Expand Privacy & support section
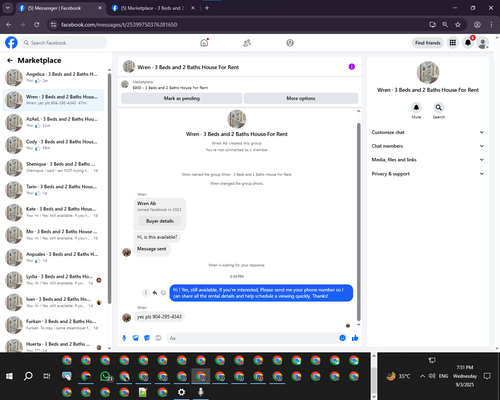 (x=428, y=174)
